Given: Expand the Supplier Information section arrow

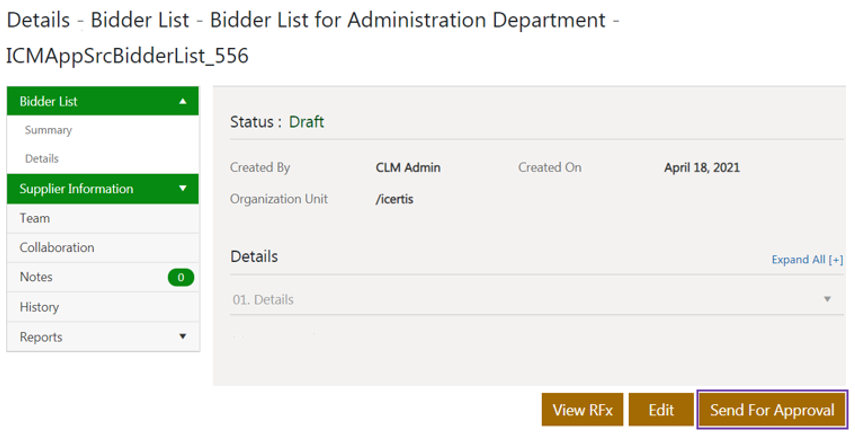Looking at the screenshot, I should tap(183, 188).
